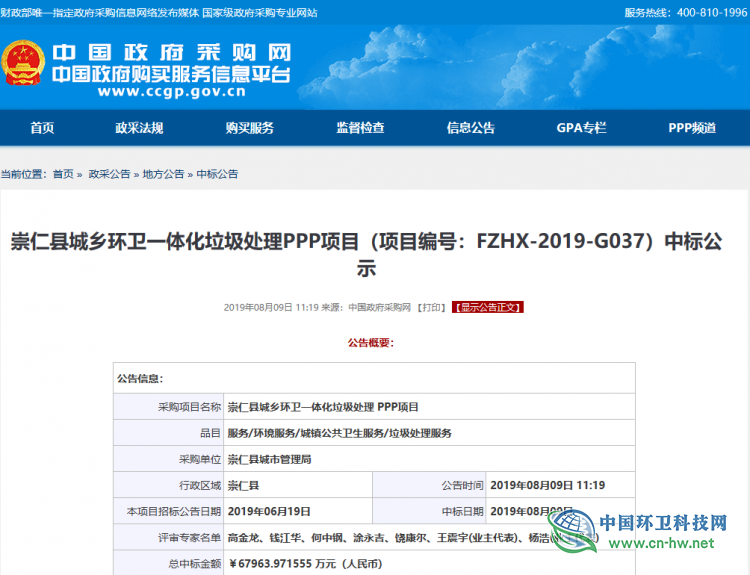Screen dimensions: 750x575
Task: Select 监督检查 in the main menu
Action: click(x=360, y=128)
